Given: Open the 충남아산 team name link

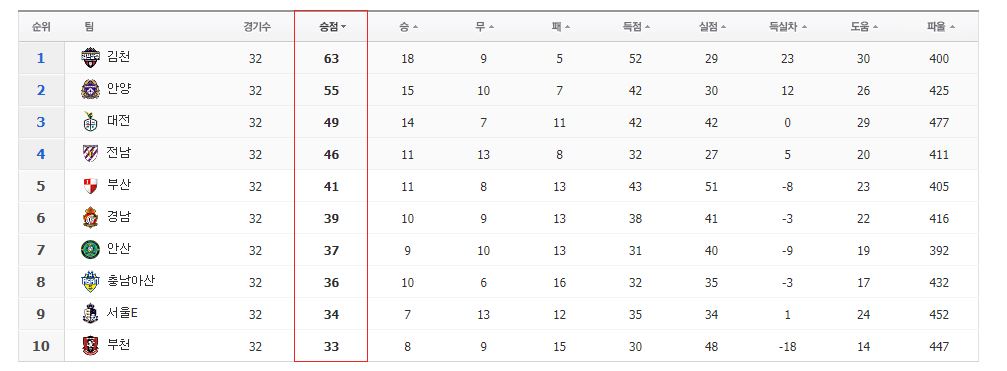Looking at the screenshot, I should (x=130, y=280).
